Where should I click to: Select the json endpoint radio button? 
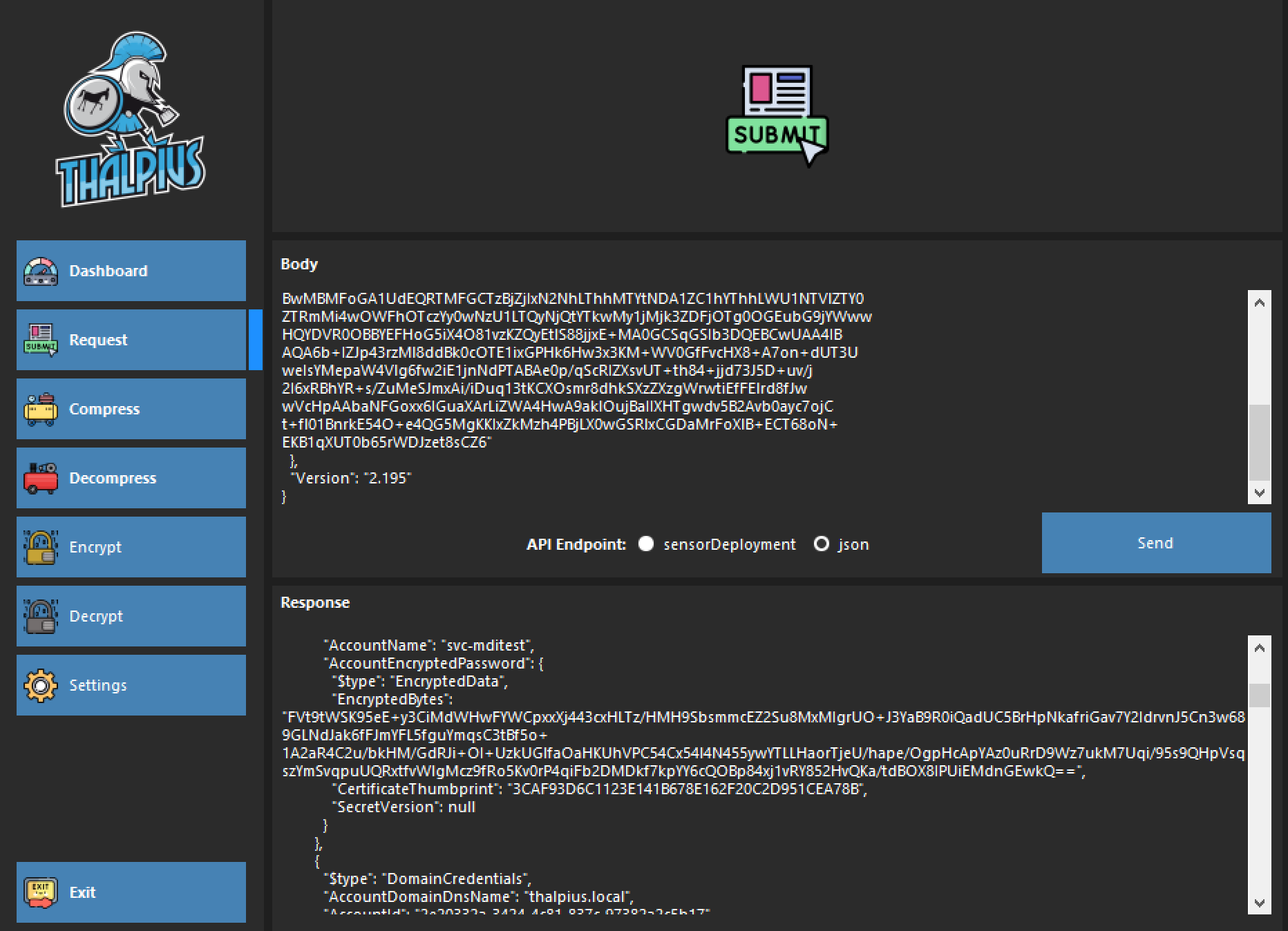point(822,544)
